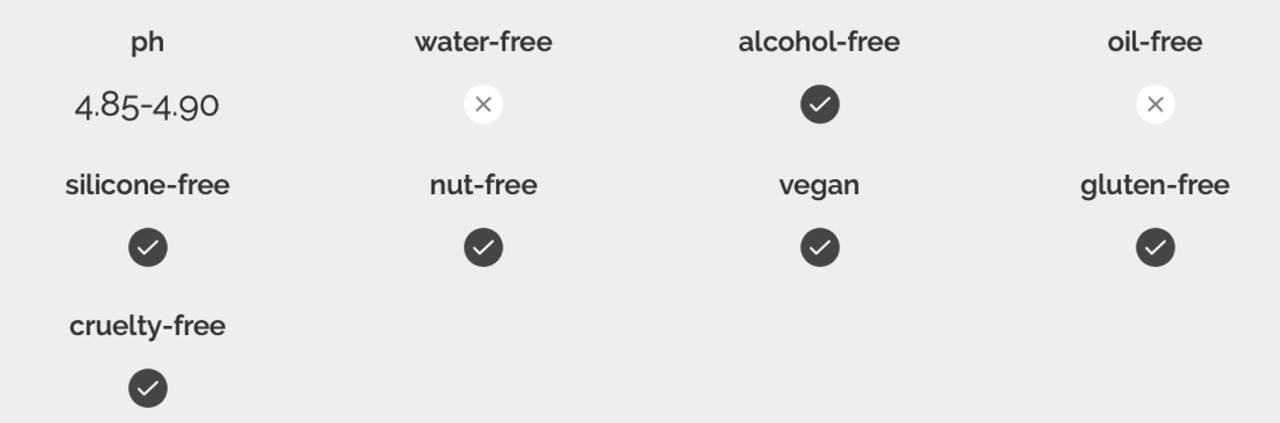Click the "oil-free" label text
The image size is (1280, 423).
[1155, 42]
